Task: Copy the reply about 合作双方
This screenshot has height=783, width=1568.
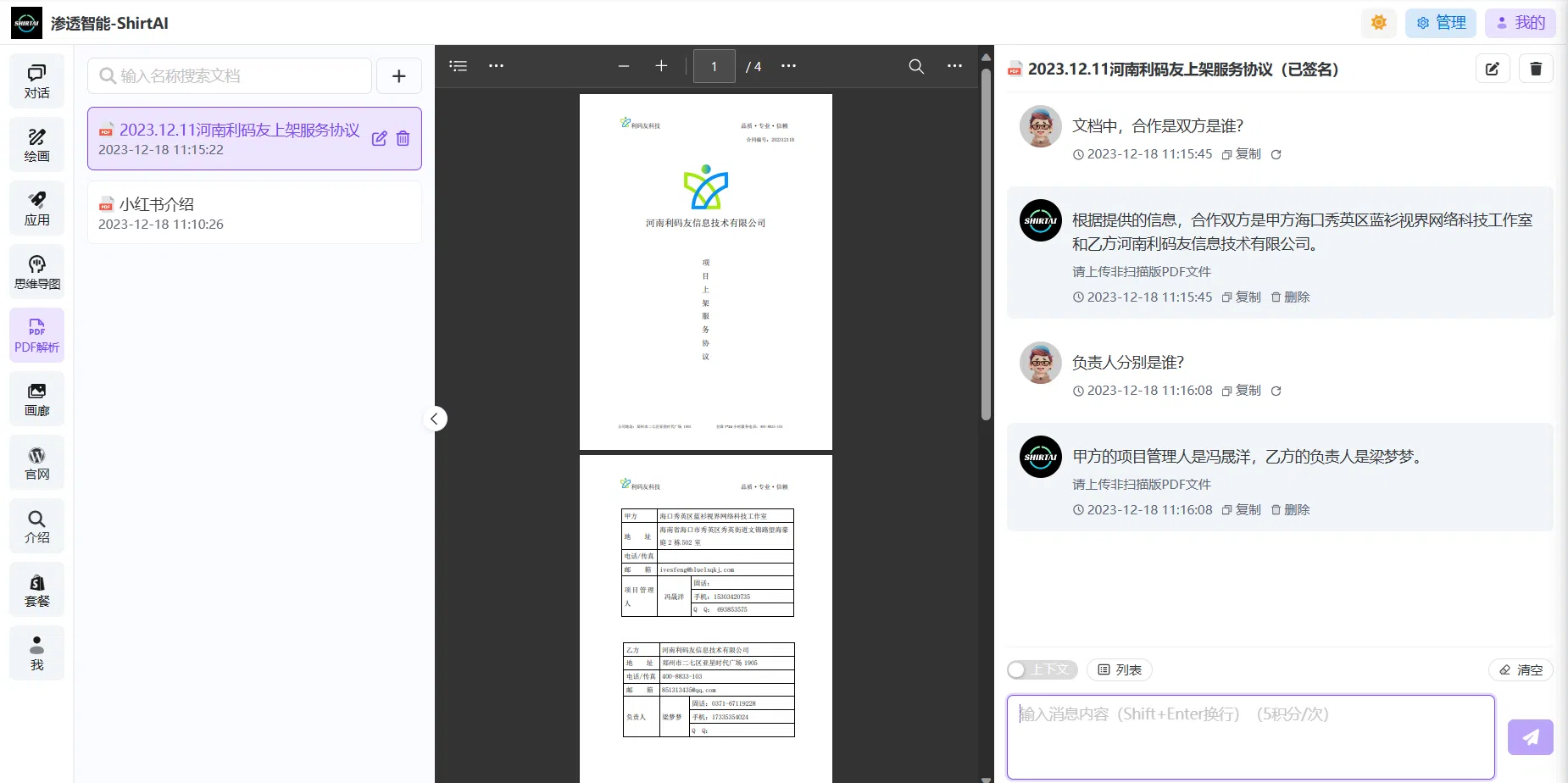Action: pyautogui.click(x=1242, y=297)
